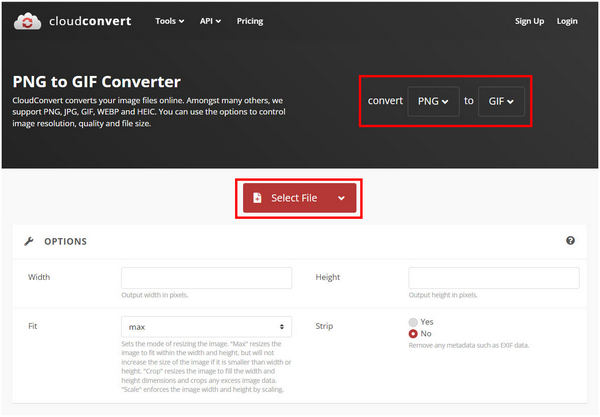This screenshot has height=417, width=600.
Task: Focus the Width input field
Action: point(206,278)
